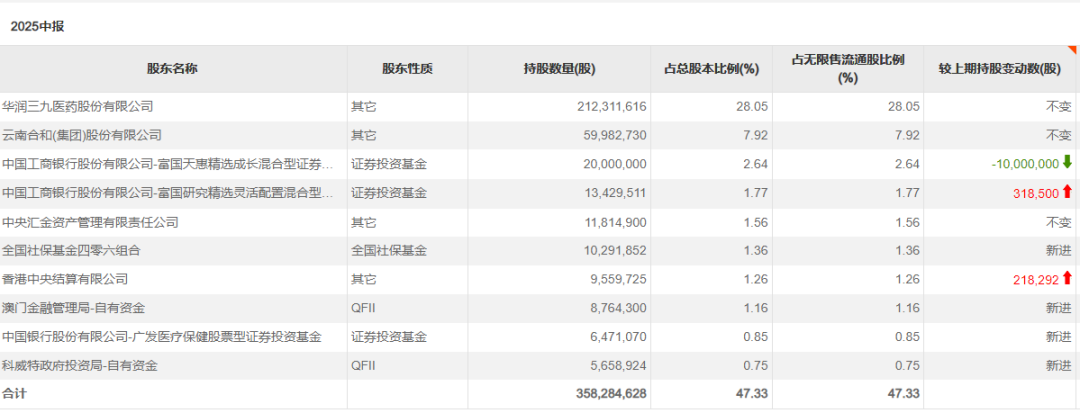
Task: Click the green down arrow beside -10,000,000
Action: click(1068, 162)
